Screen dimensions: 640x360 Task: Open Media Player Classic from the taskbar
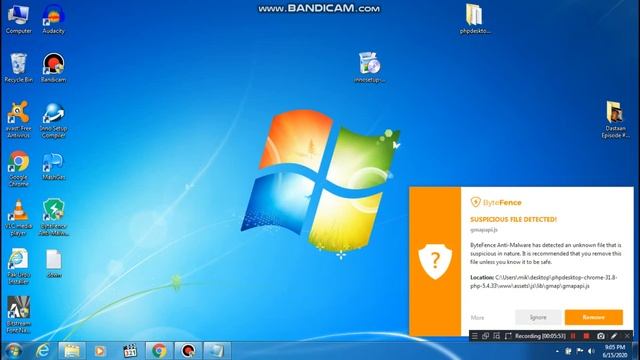130,351
